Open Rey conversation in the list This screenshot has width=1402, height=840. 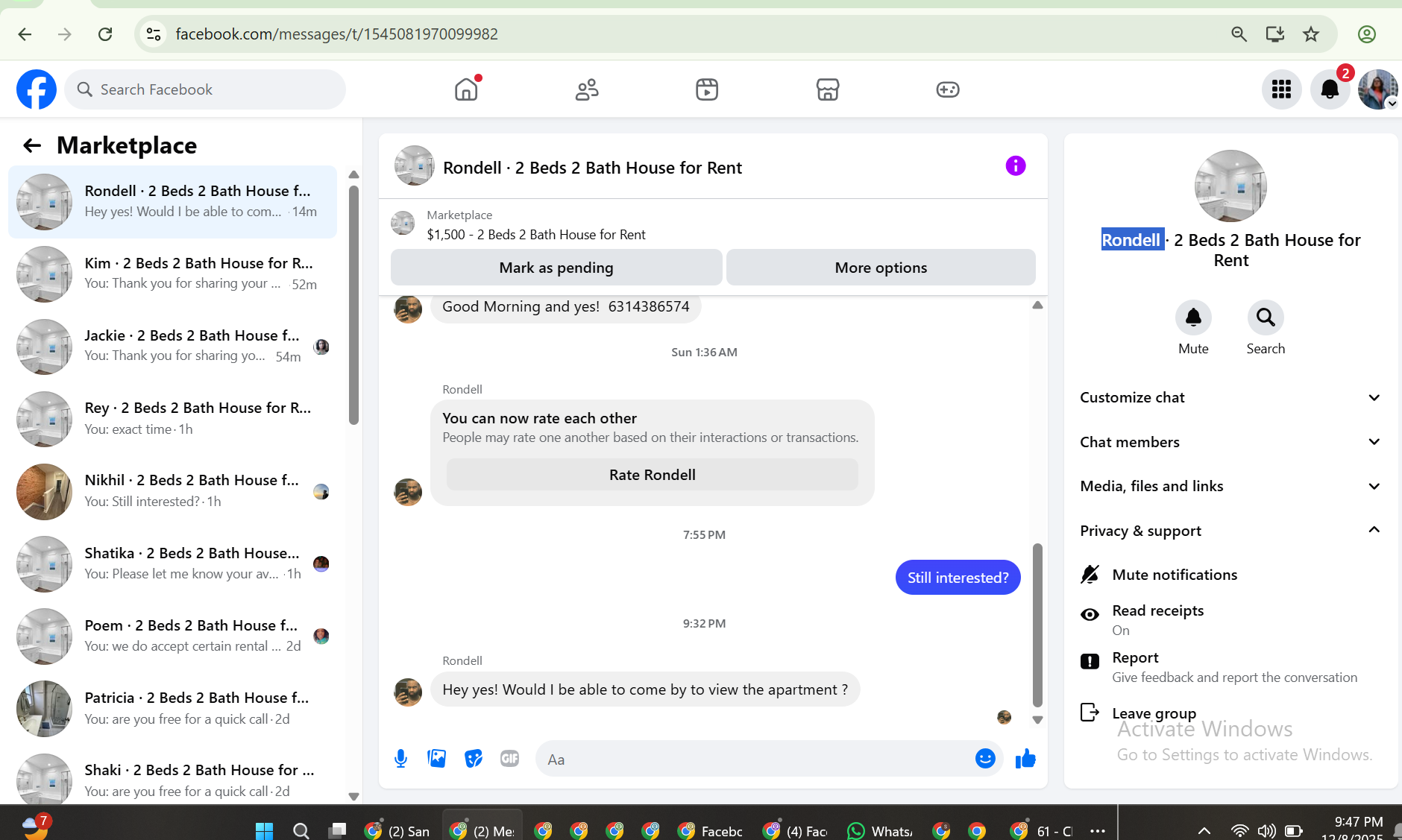click(173, 419)
